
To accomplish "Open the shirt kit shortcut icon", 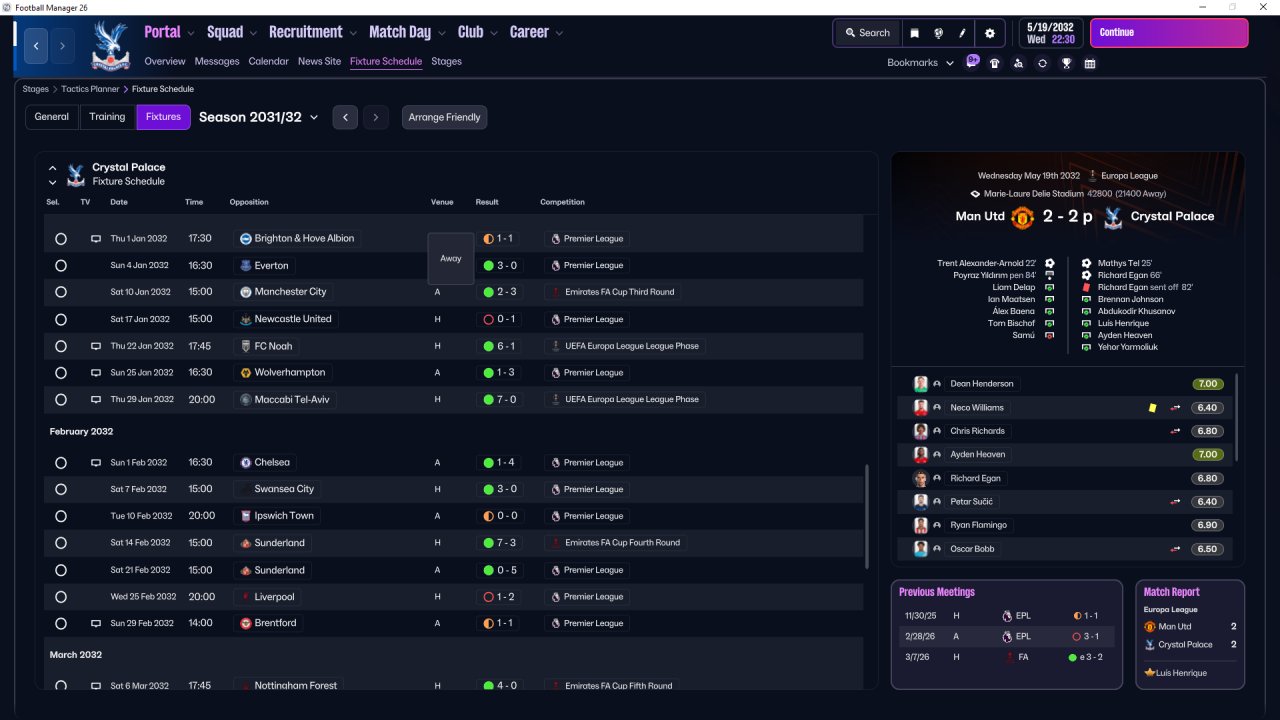I will point(994,63).
